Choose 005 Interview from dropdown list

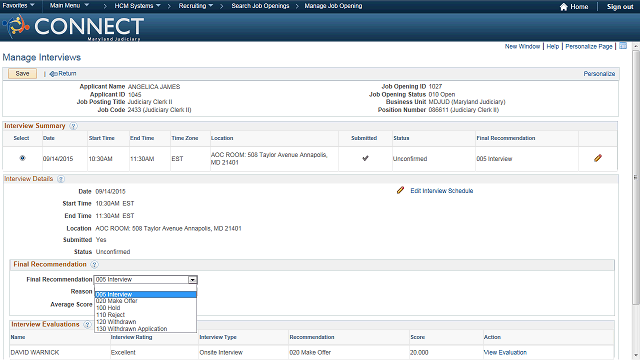point(146,294)
